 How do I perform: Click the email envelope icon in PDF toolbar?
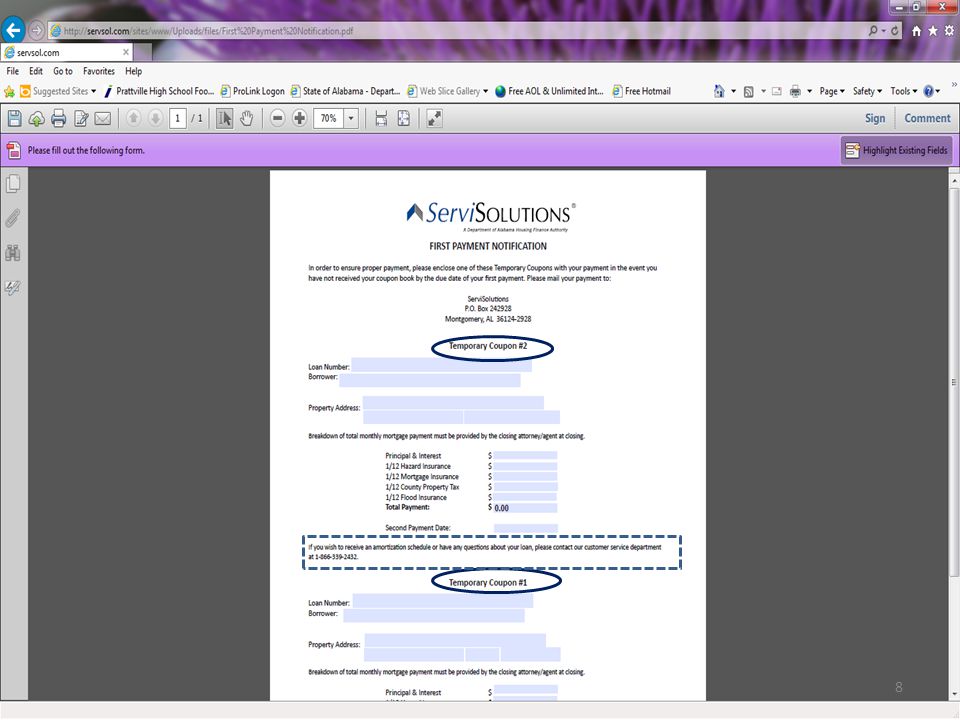103,118
